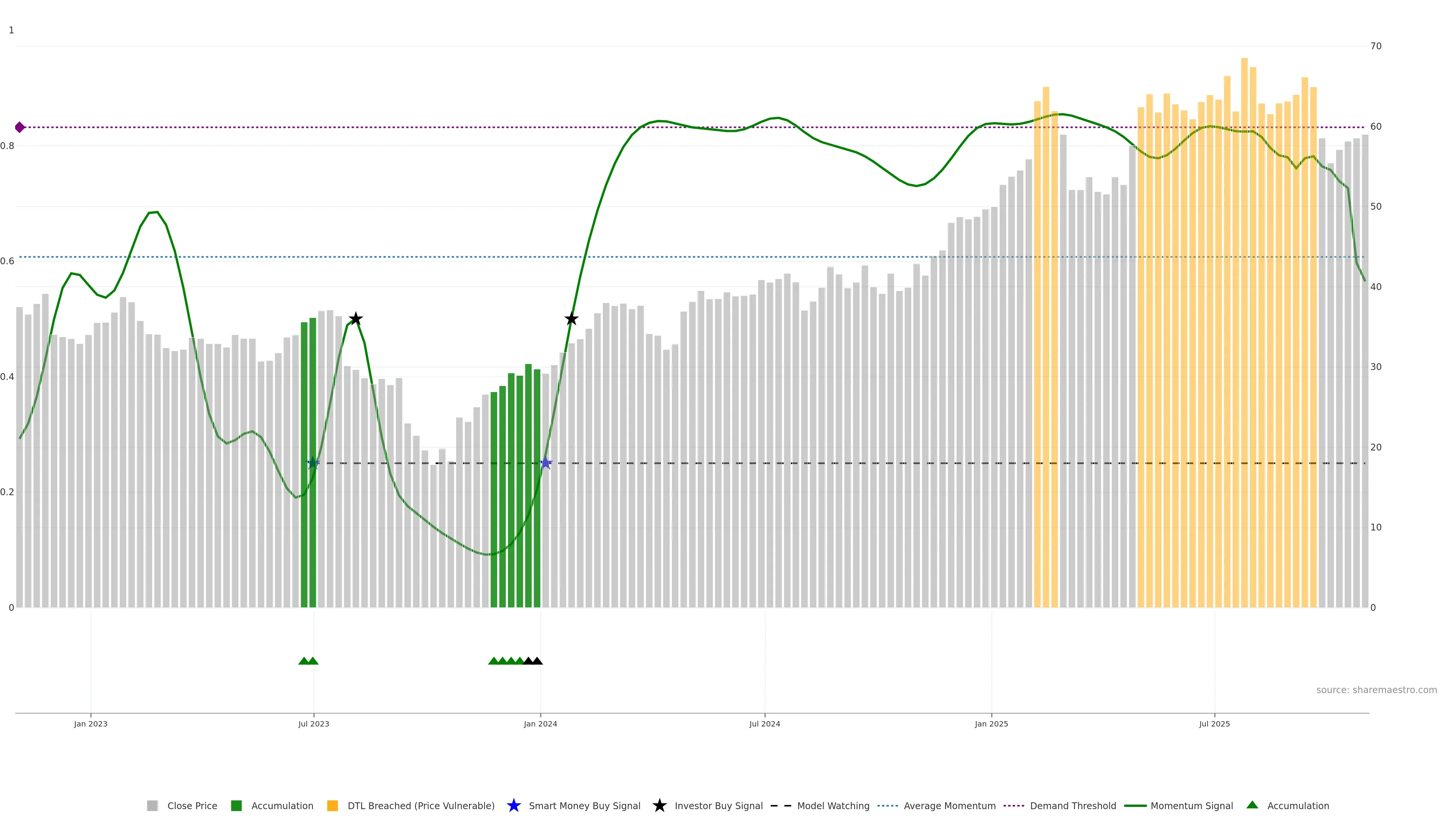Click the purple diamond Demand Threshold marker

pos(20,127)
